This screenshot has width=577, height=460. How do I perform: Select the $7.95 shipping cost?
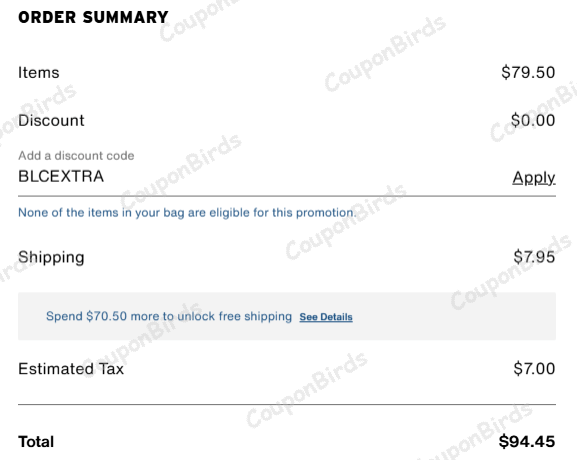coord(534,257)
